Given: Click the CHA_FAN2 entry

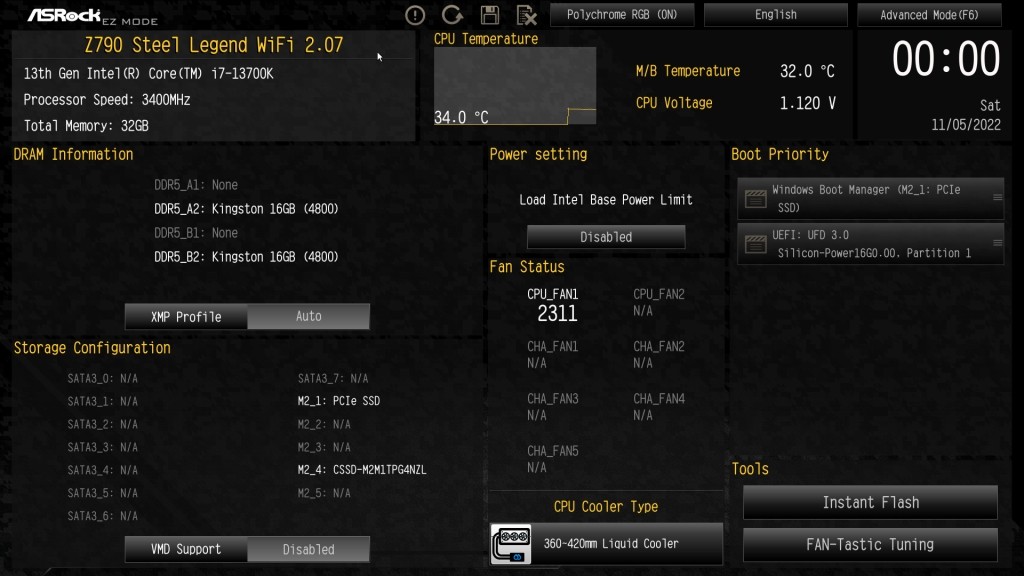Looking at the screenshot, I should pyautogui.click(x=658, y=355).
